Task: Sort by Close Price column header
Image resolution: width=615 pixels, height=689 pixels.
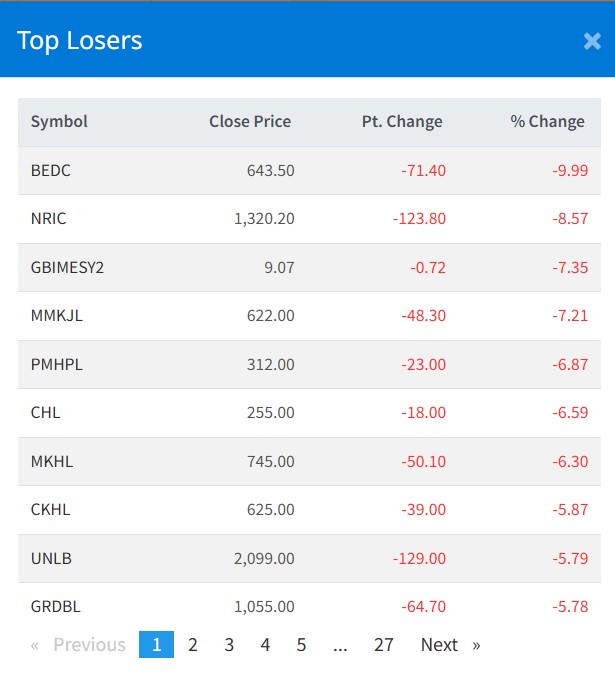Action: (x=250, y=122)
